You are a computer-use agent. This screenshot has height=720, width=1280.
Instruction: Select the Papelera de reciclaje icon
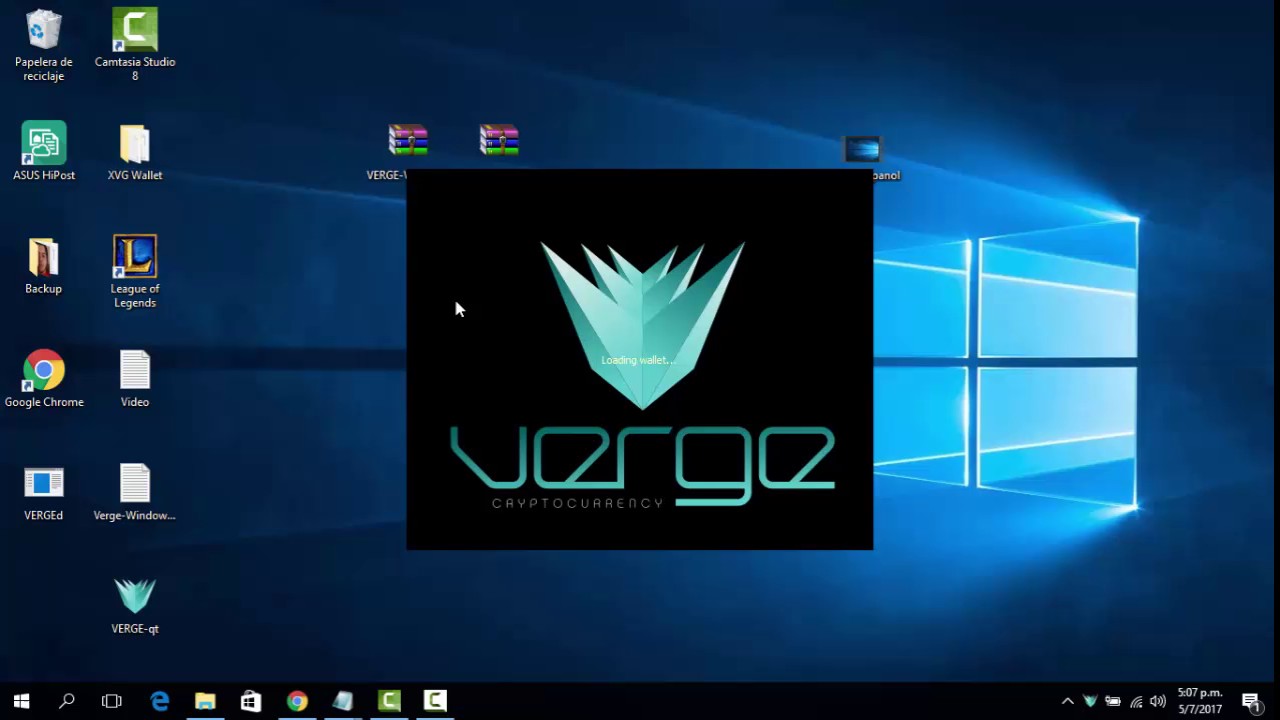44,44
